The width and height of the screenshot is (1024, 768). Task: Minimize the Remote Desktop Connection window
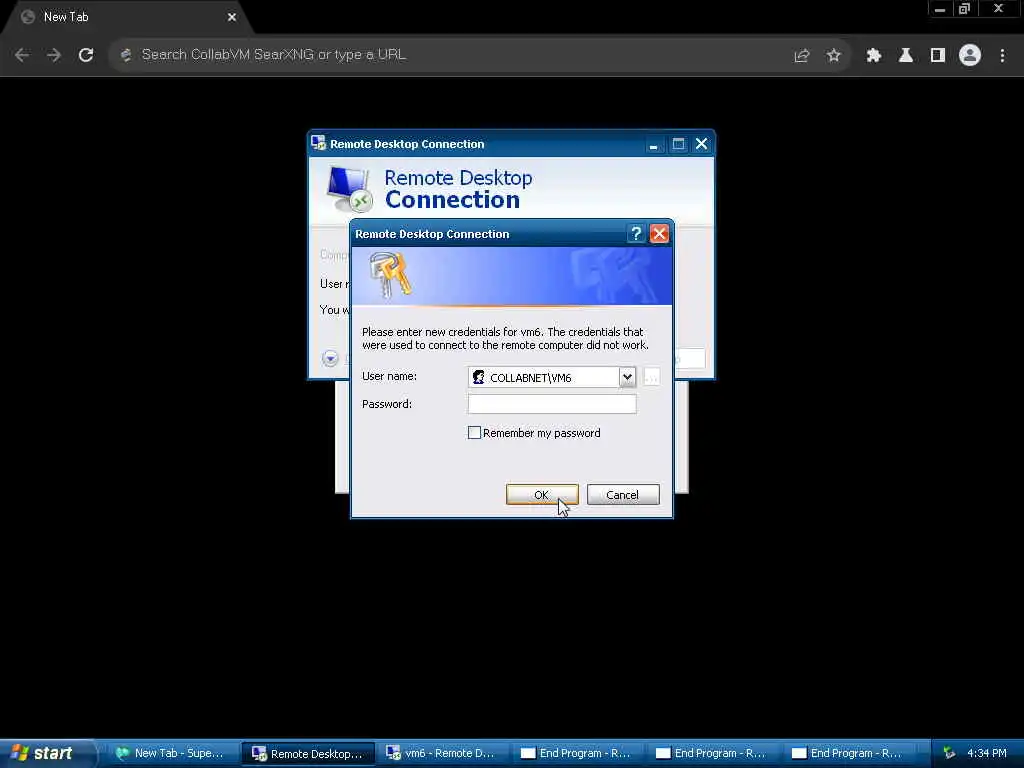coord(653,144)
